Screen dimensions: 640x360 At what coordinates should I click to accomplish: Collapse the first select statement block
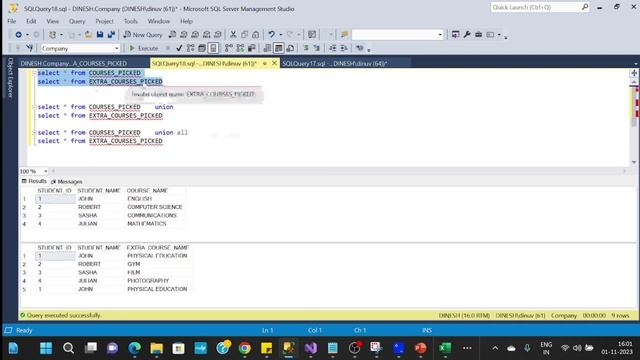(34, 73)
